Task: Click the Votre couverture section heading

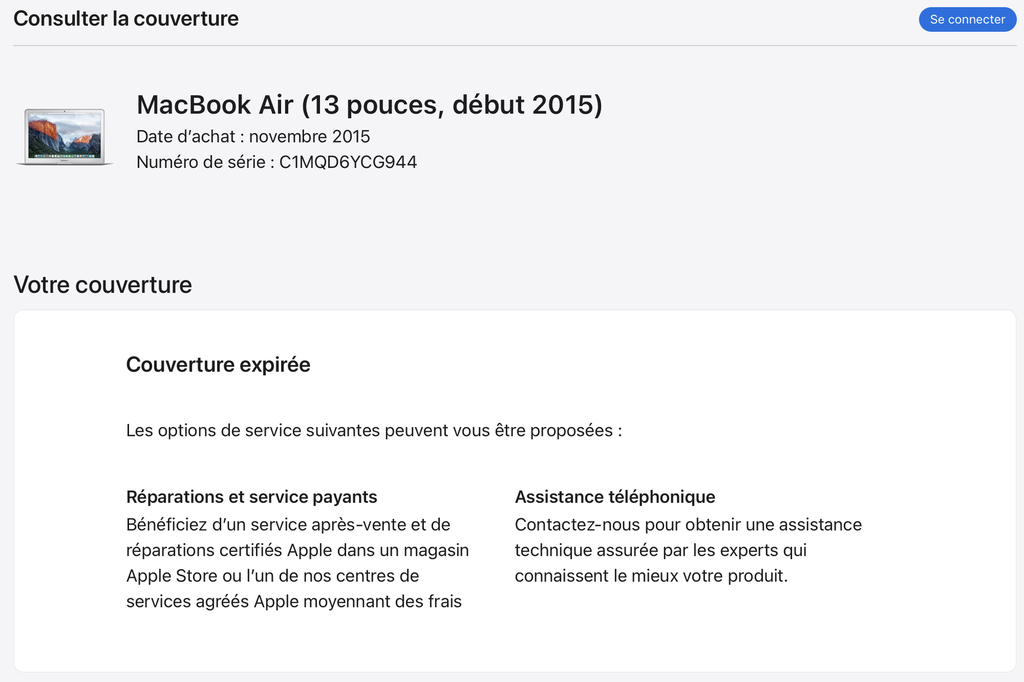Action: [x=103, y=285]
